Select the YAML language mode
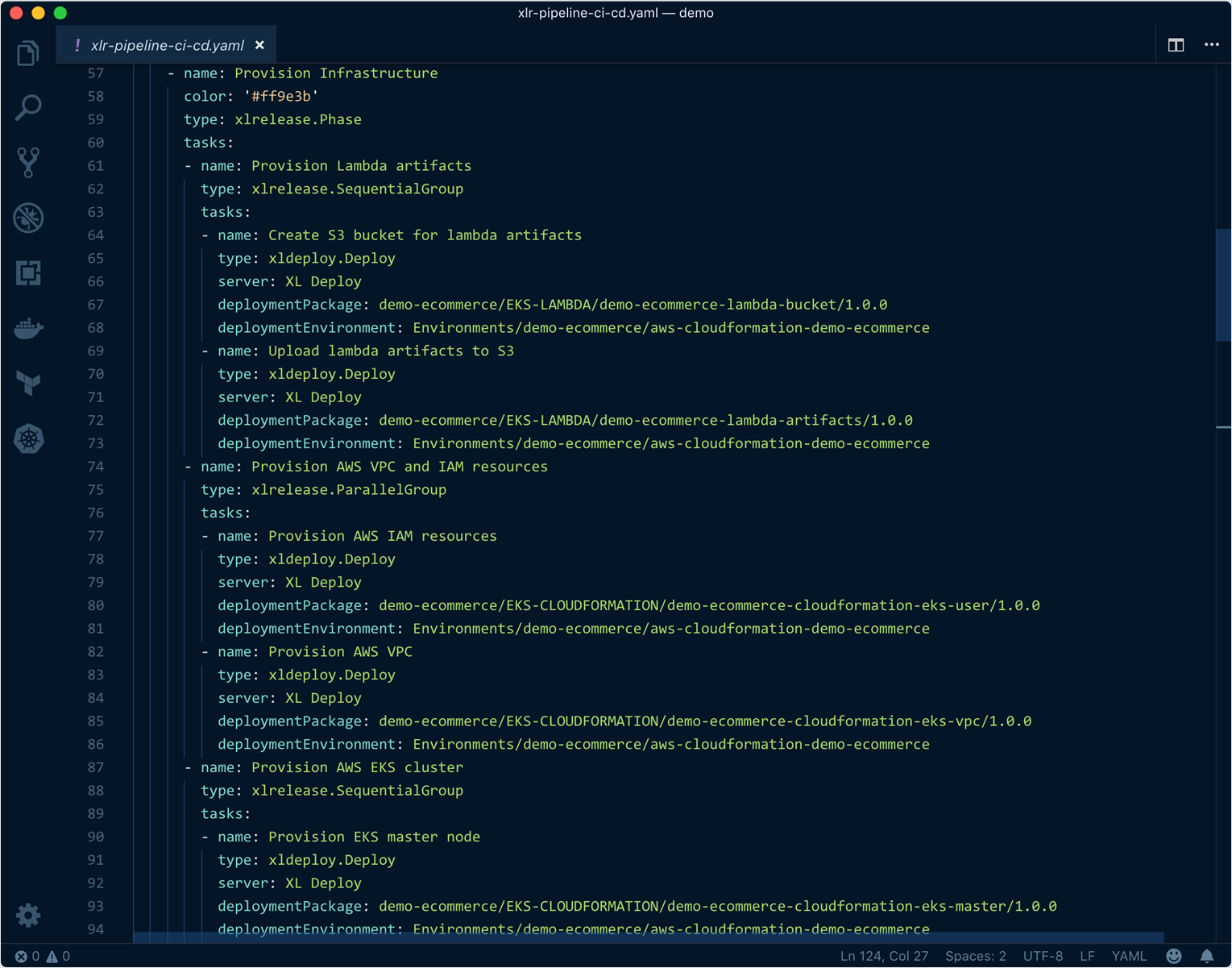This screenshot has width=1232, height=968. point(1128,956)
